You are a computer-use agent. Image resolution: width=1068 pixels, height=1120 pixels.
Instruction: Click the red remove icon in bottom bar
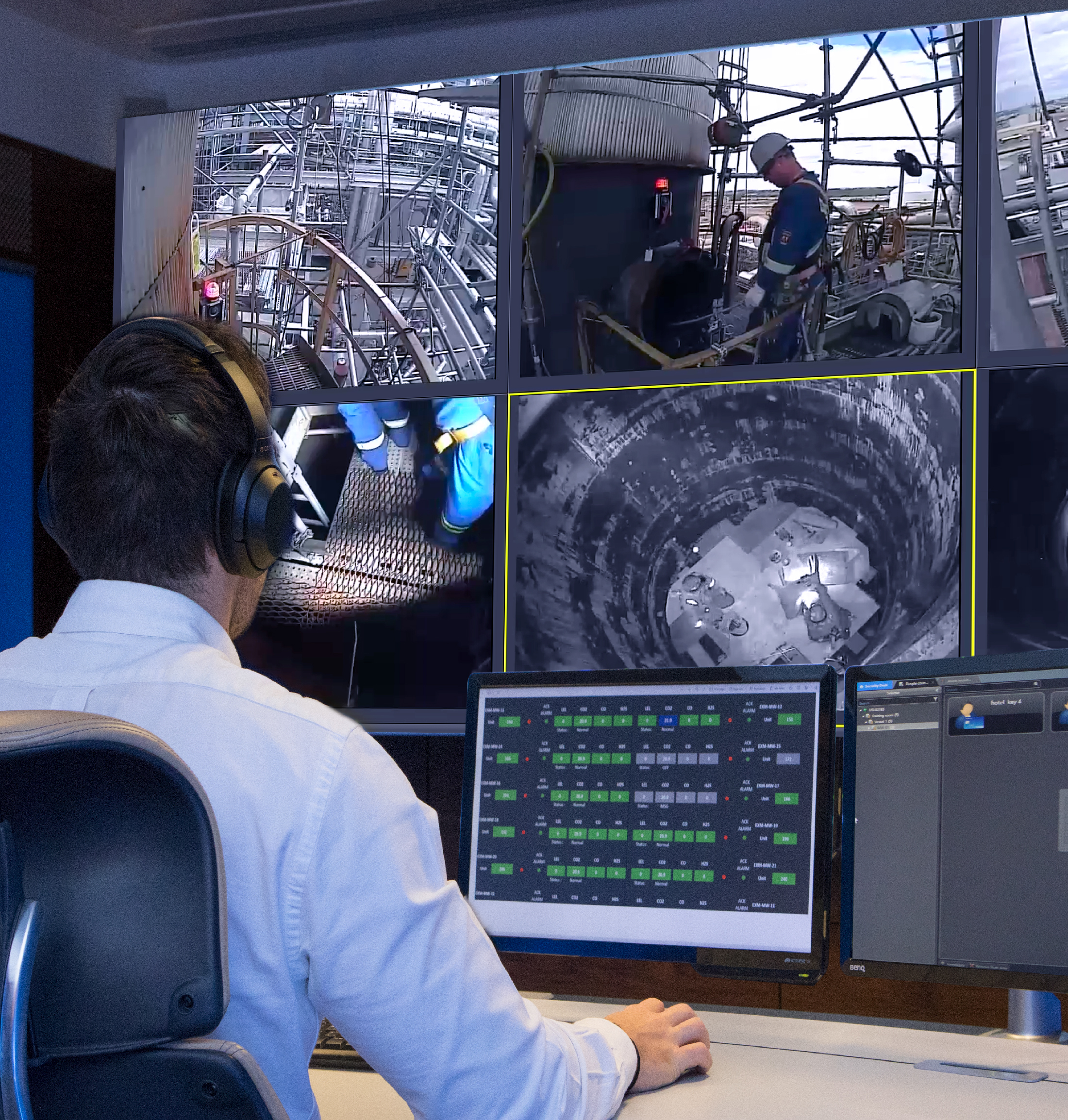pyautogui.click(x=971, y=966)
